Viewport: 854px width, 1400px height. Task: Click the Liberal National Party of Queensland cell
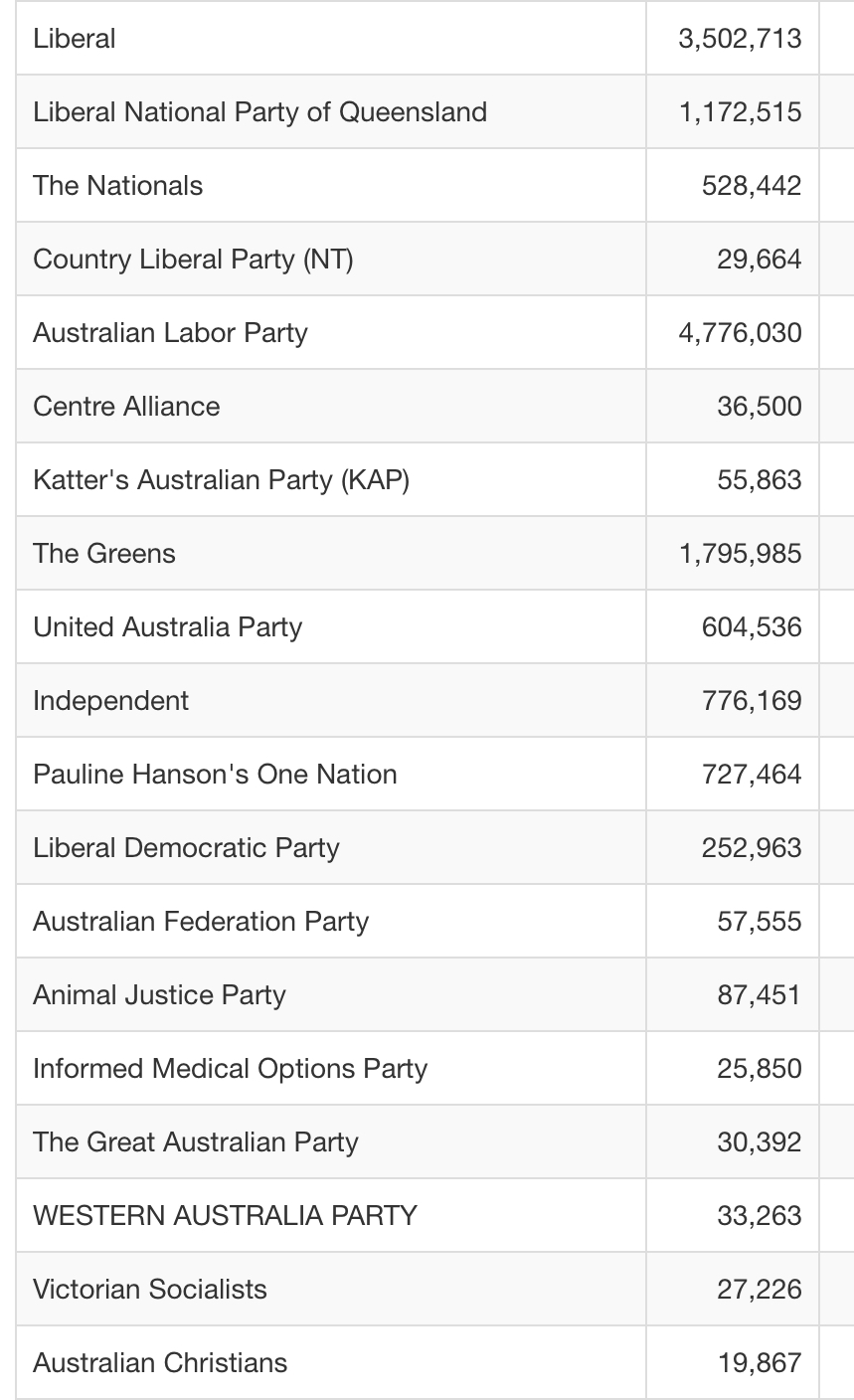pos(331,111)
